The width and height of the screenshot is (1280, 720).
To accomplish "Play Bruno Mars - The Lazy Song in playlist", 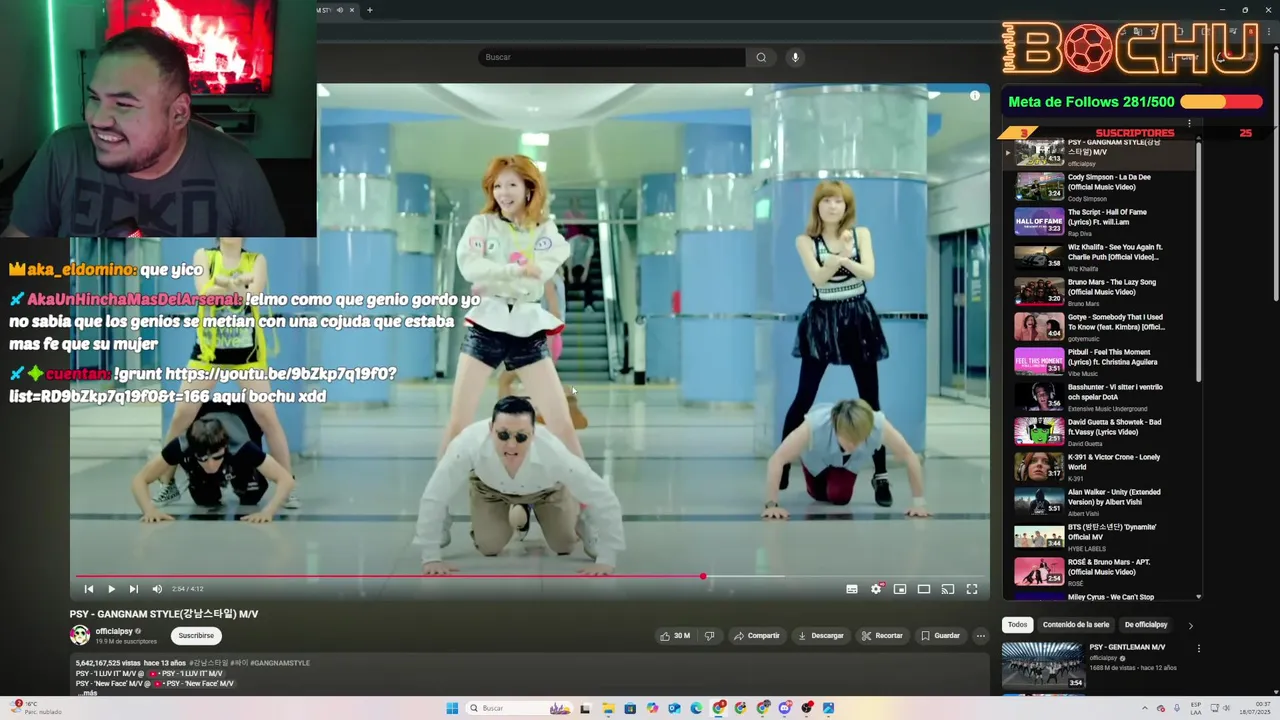I will (x=1098, y=291).
